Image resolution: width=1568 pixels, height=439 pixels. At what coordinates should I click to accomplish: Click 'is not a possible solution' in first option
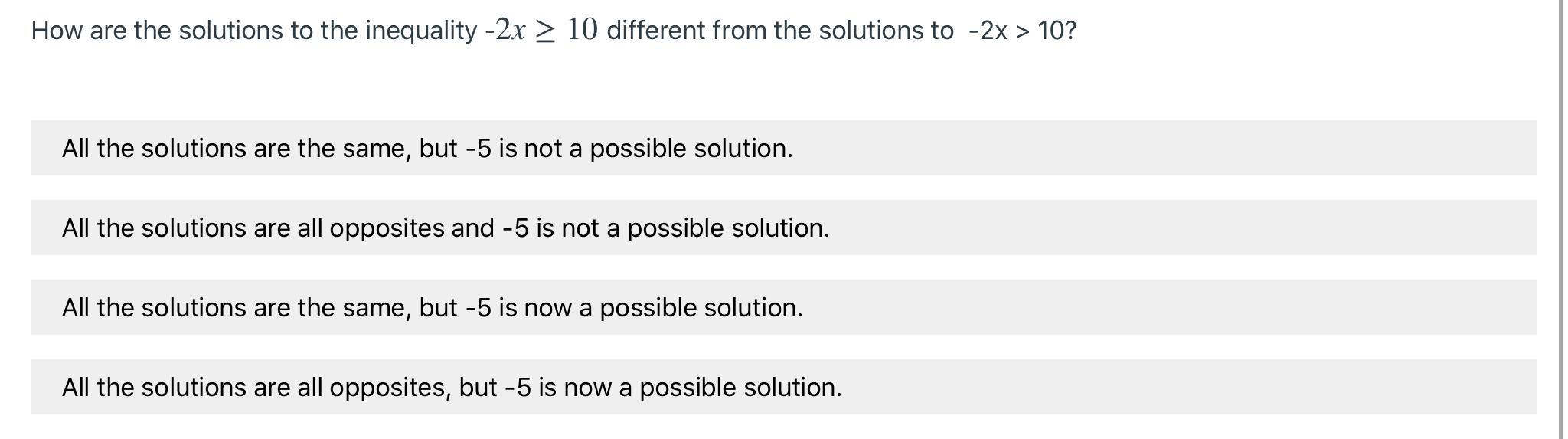click(645, 148)
